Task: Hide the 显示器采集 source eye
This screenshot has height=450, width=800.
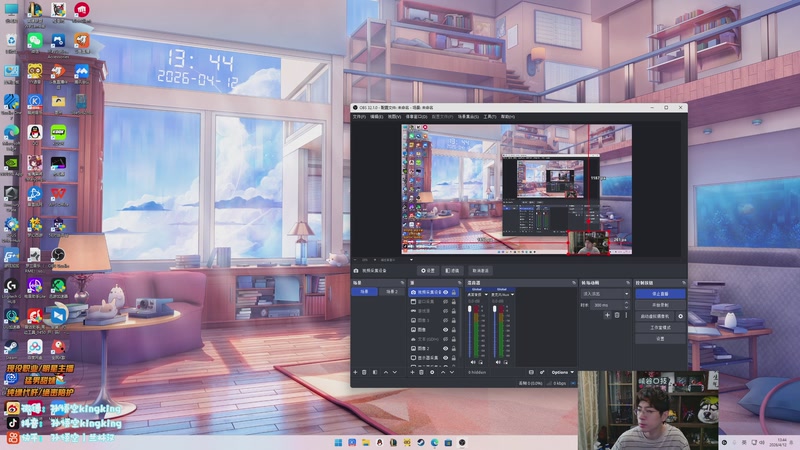Action: point(445,358)
